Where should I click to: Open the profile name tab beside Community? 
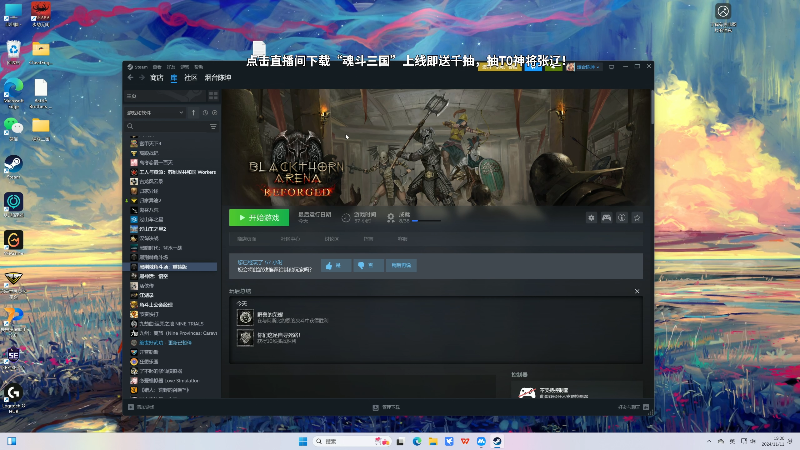click(x=218, y=78)
